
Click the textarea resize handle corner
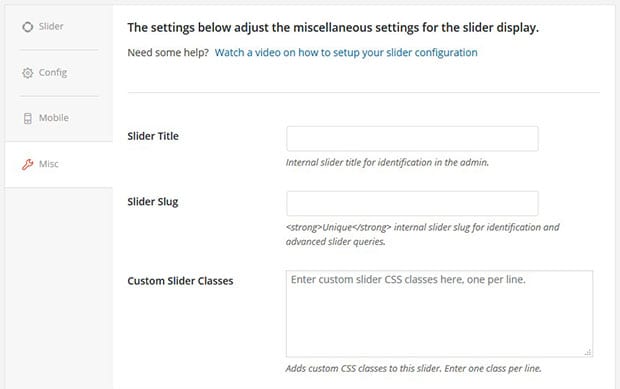tap(588, 352)
